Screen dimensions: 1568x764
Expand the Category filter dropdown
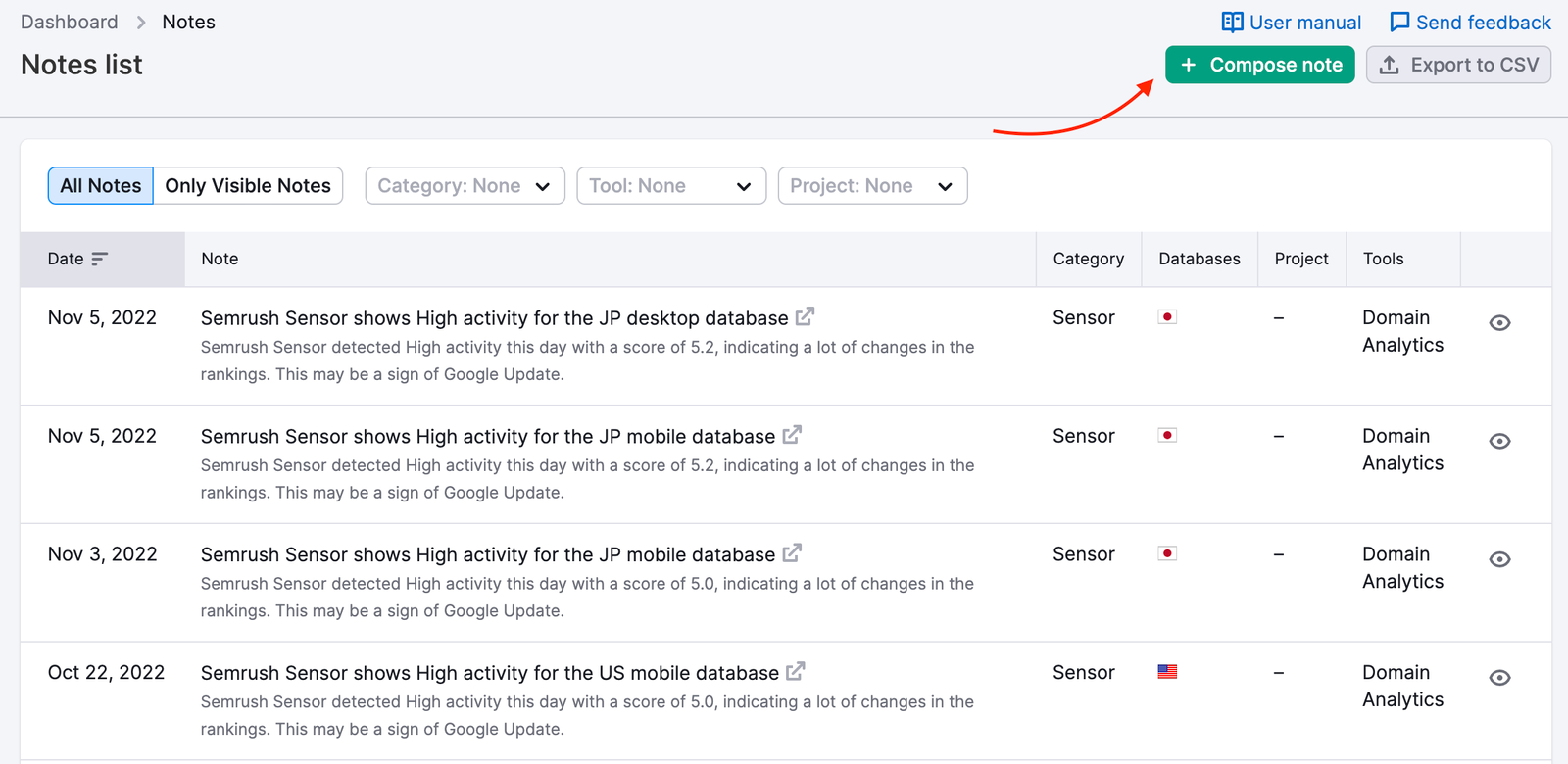click(x=465, y=186)
